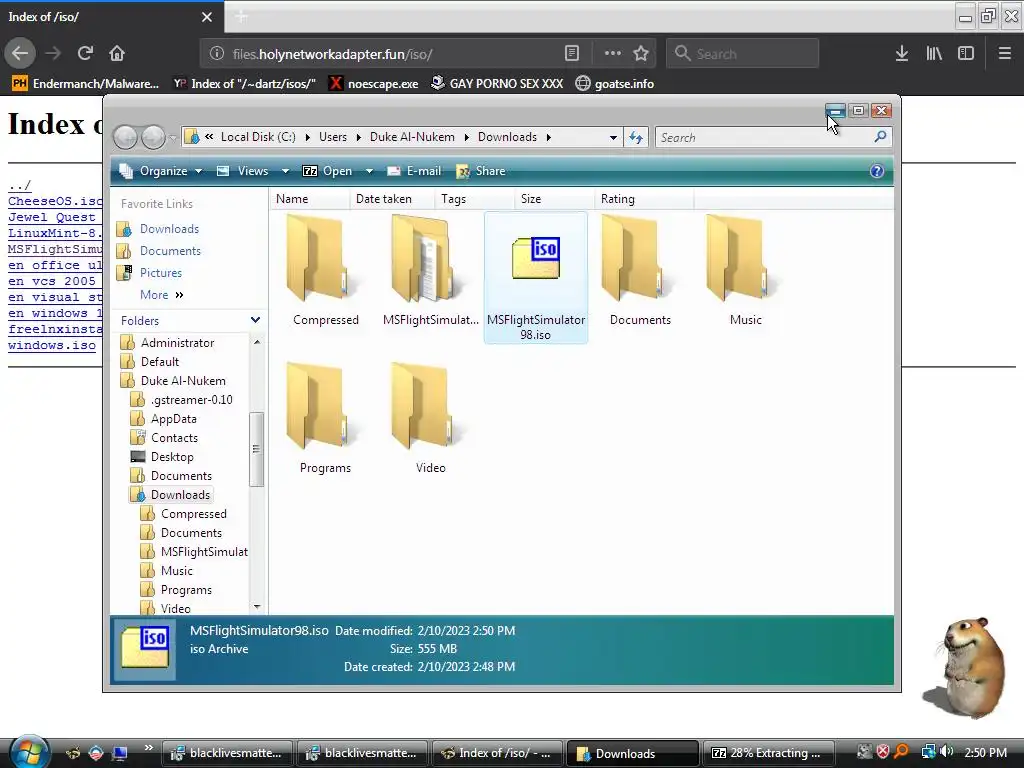
Task: Expand arrow after Duke Al-Nukem in breadcrumb
Action: pos(466,137)
